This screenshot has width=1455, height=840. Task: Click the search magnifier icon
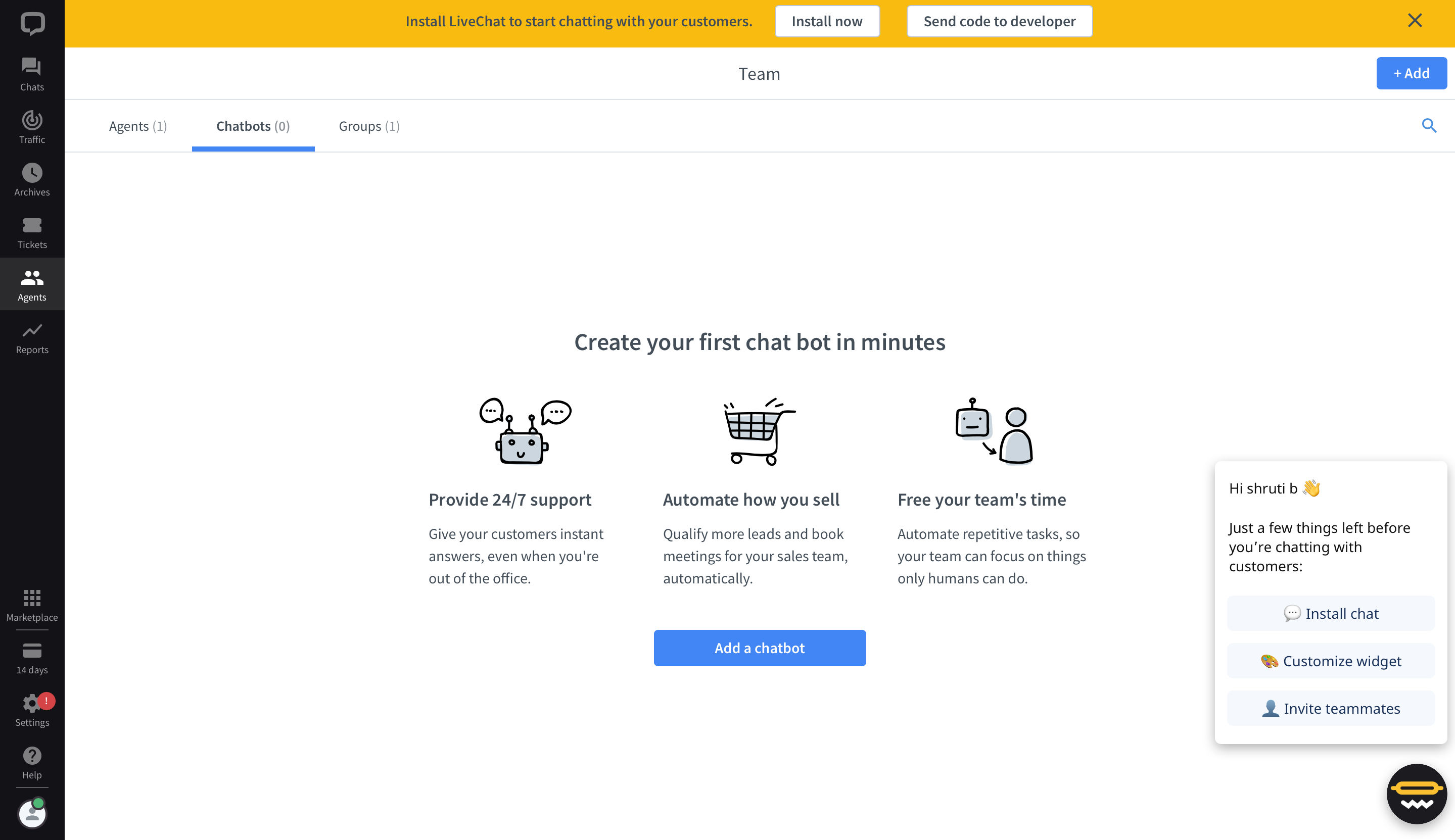click(1428, 125)
